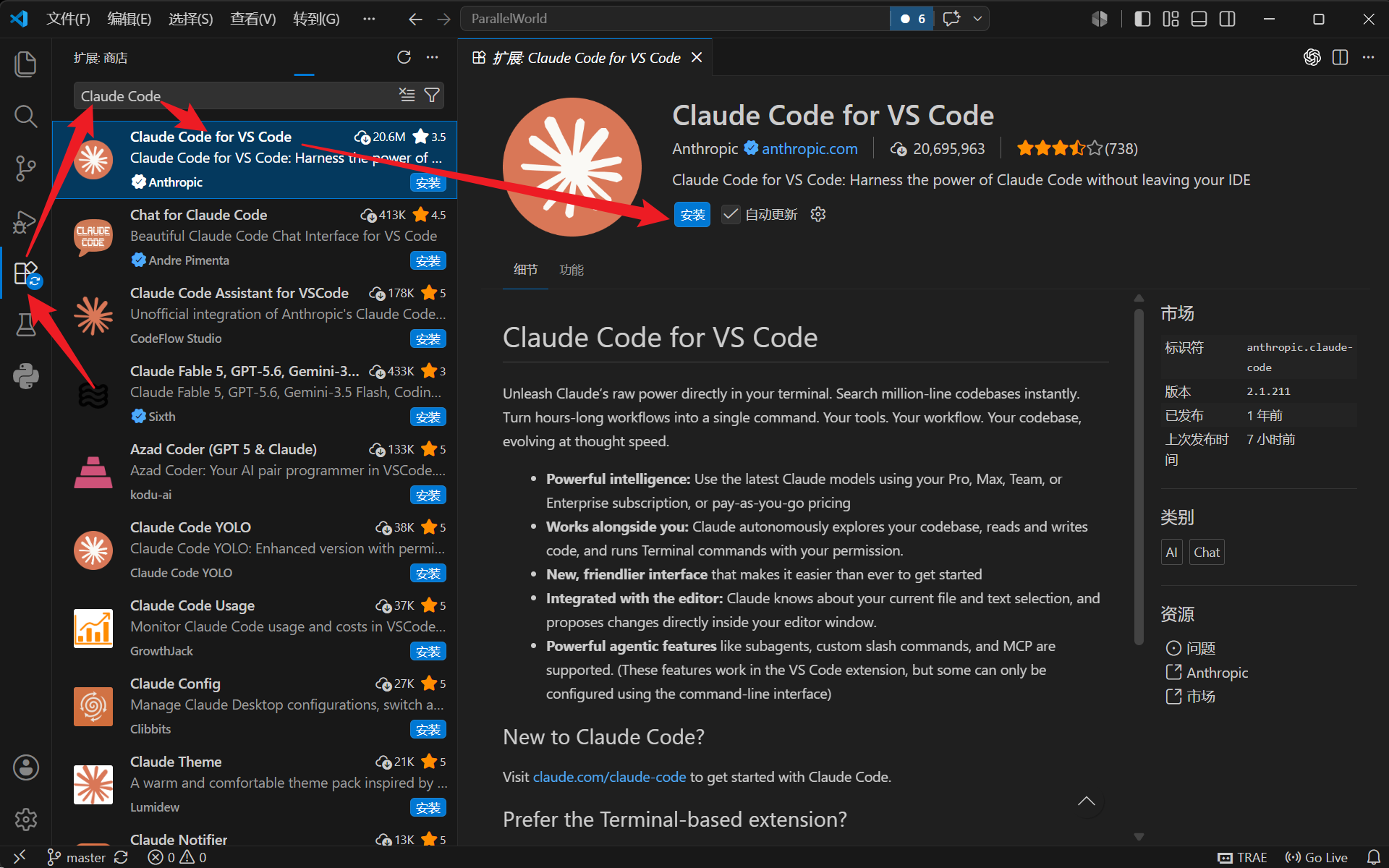Open the Extensions view icon
Viewport: 1389px width, 868px height.
coord(26,273)
